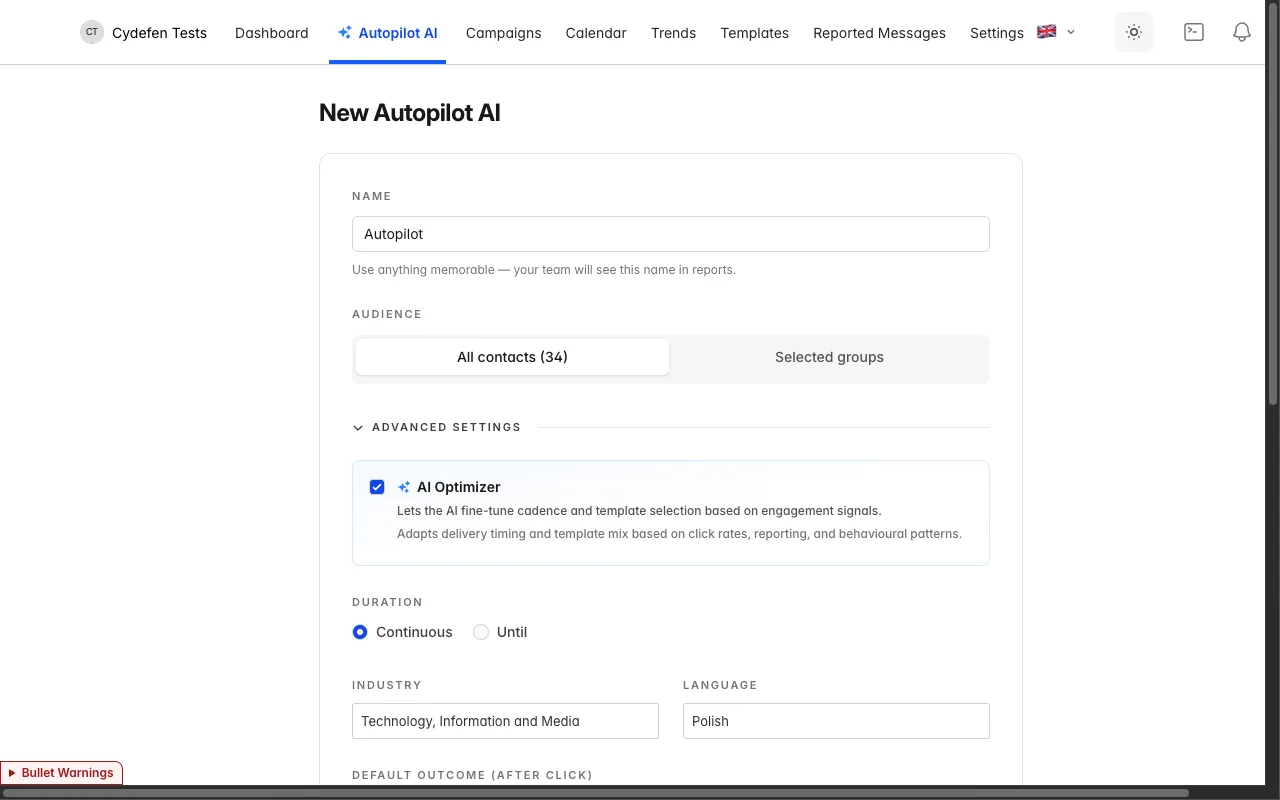1280x800 pixels.
Task: Click the AI Optimizer sparkle icon
Action: click(x=404, y=487)
